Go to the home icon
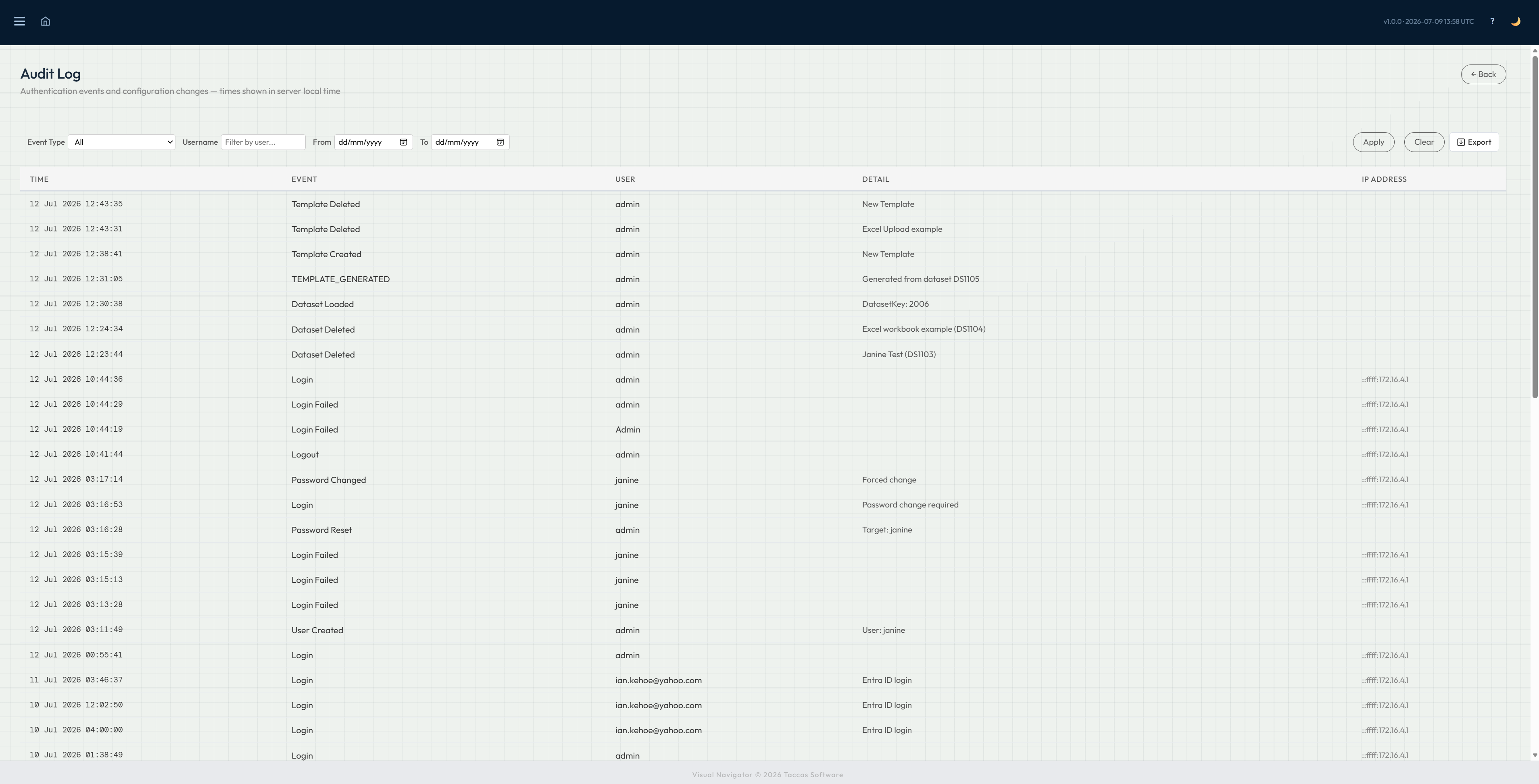This screenshot has width=1539, height=784. (46, 21)
